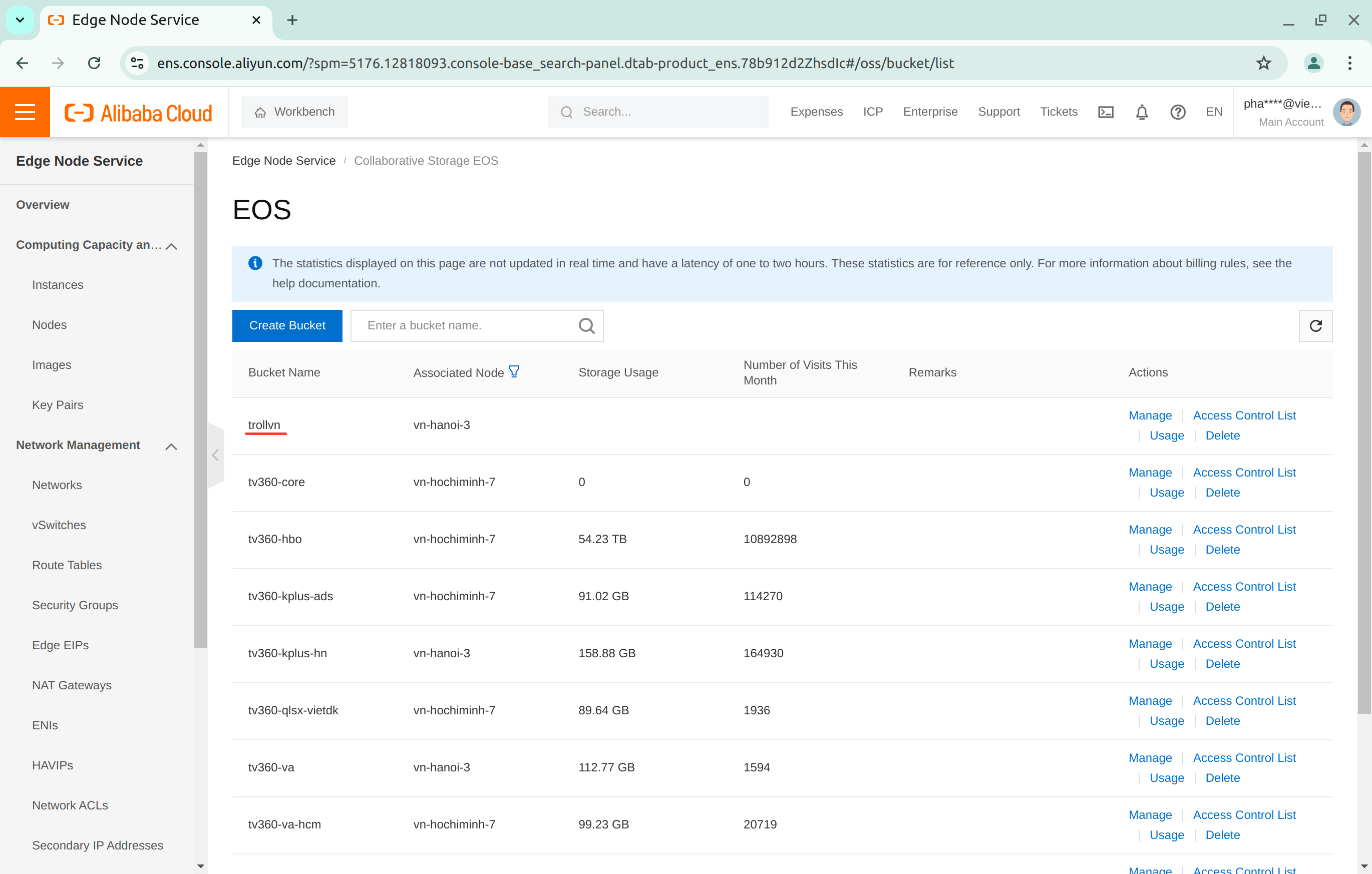1372x874 pixels.
Task: Open ICP menu item
Action: click(x=872, y=112)
